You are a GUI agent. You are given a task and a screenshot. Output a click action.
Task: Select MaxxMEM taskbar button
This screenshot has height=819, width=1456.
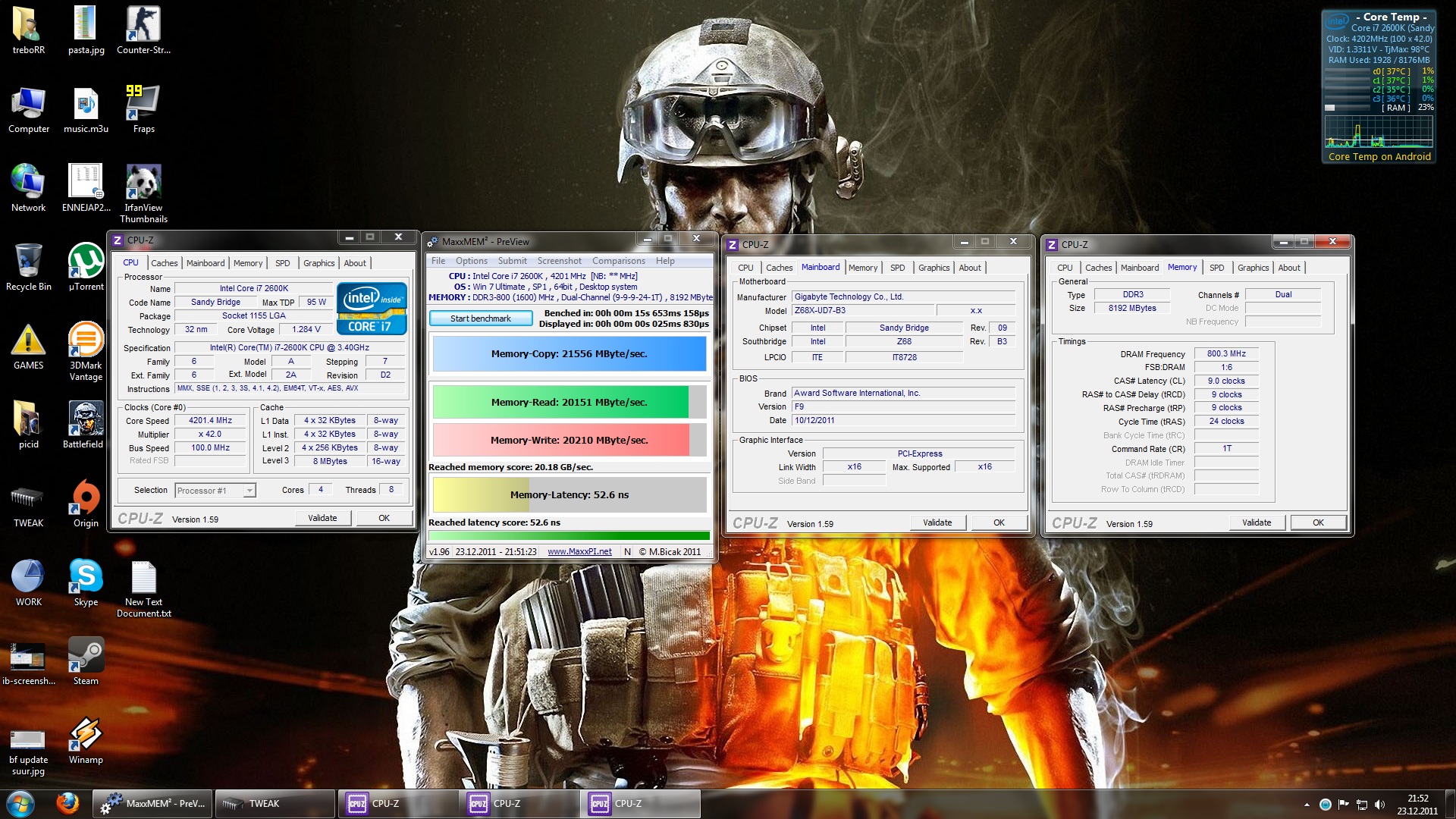[153, 803]
